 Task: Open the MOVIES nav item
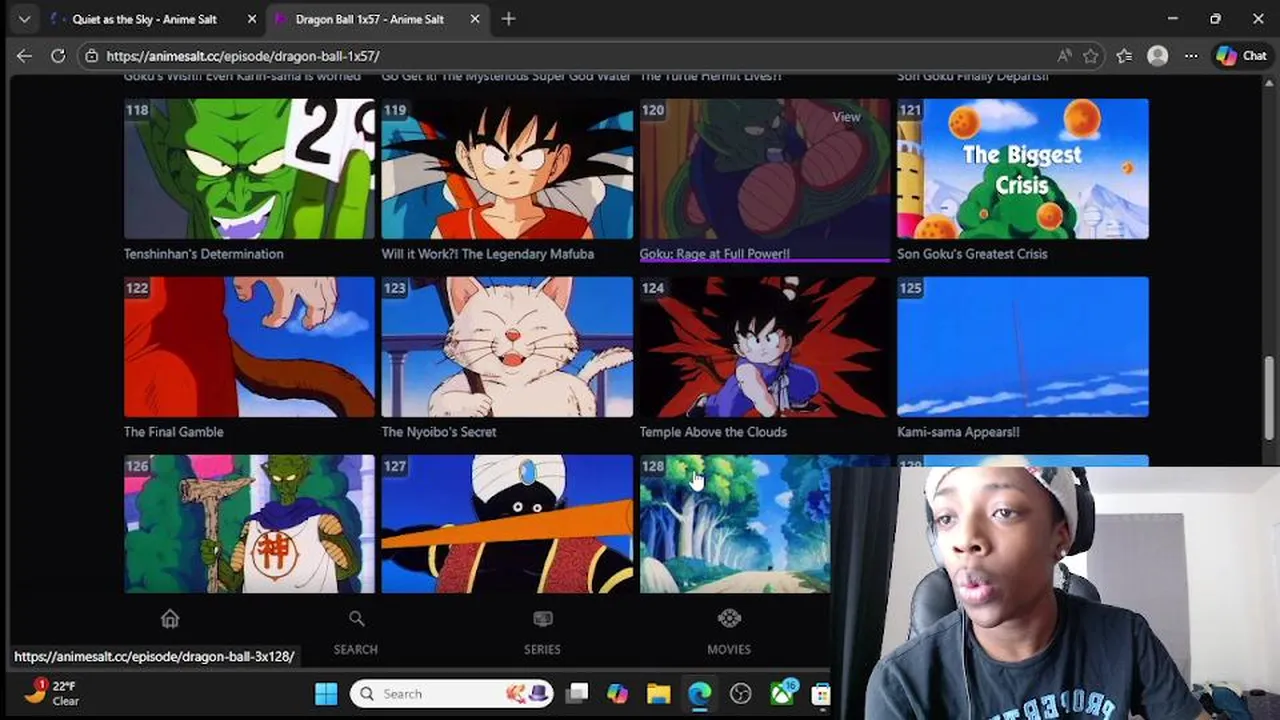click(729, 633)
